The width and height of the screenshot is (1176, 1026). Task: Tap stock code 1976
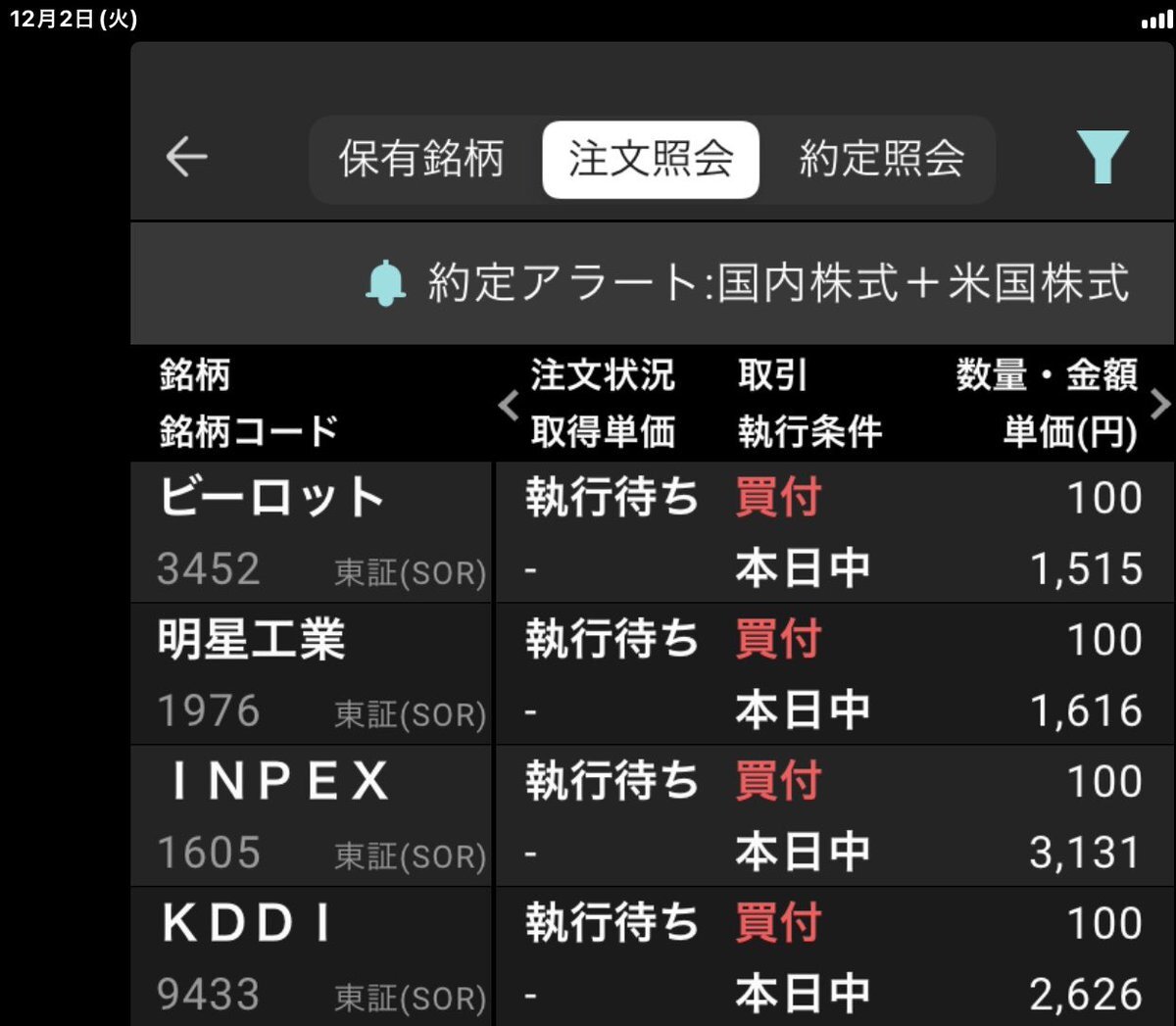209,711
